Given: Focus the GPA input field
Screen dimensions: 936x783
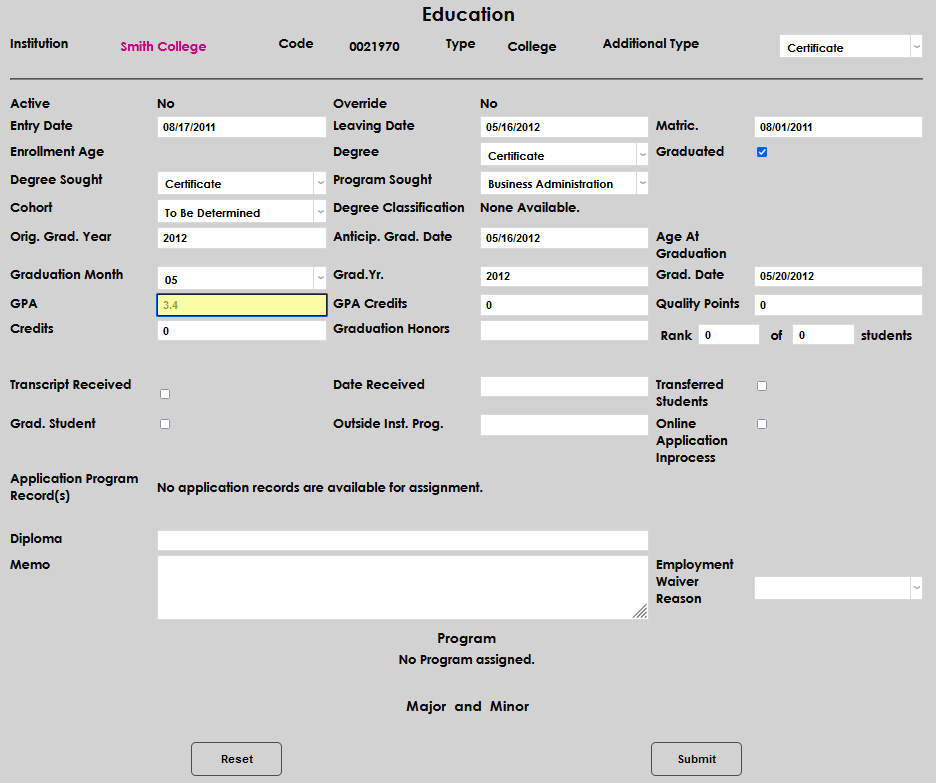Looking at the screenshot, I should pos(241,305).
